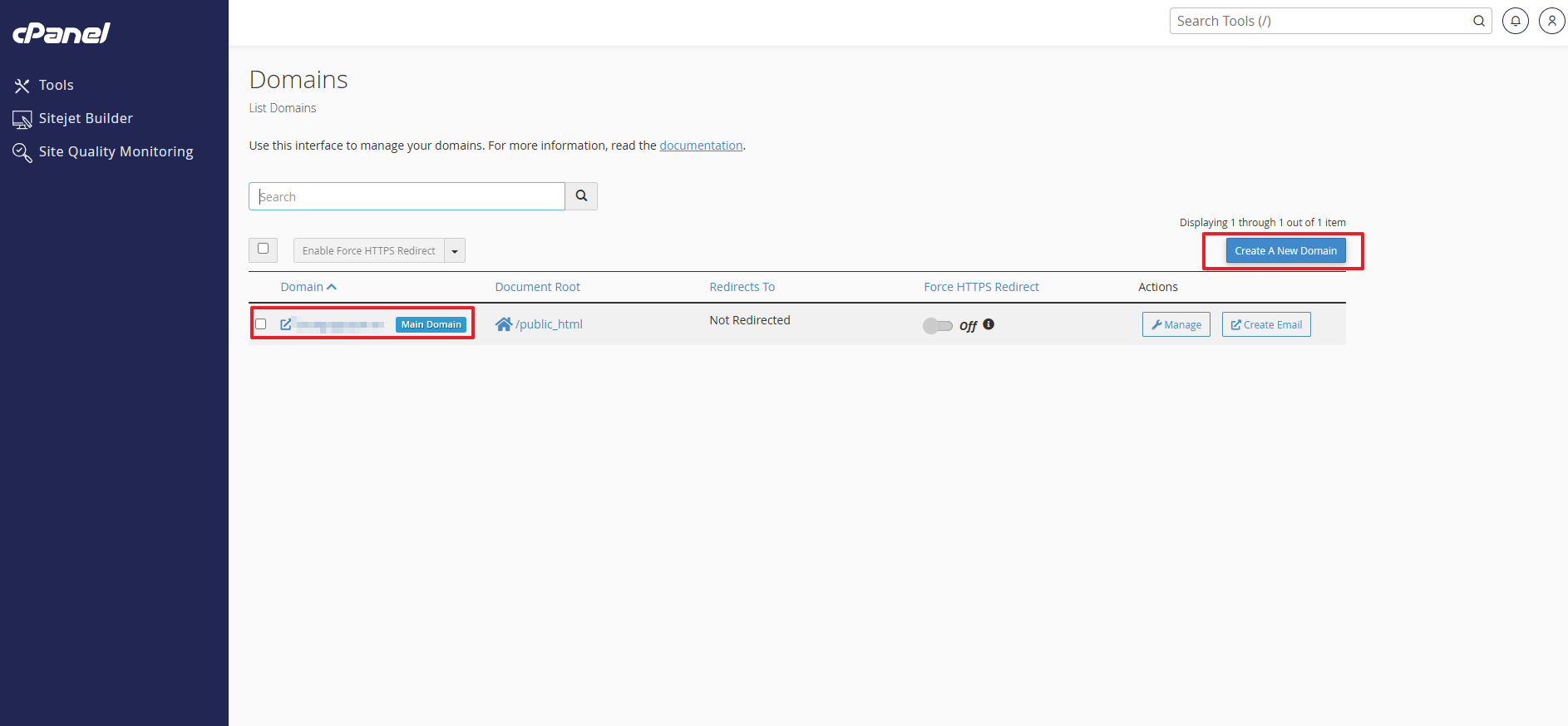Viewport: 1568px width, 726px height.
Task: Toggle the Force HTTPS Redirect switch
Action: [x=937, y=326]
